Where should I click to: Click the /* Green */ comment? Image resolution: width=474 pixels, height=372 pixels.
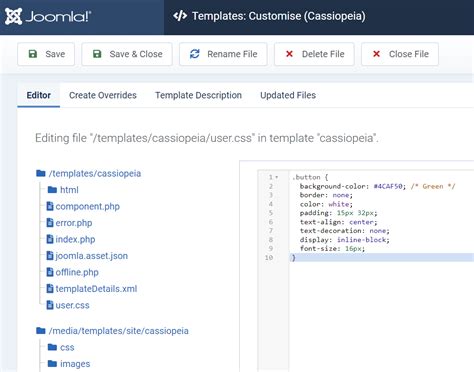[x=433, y=186]
